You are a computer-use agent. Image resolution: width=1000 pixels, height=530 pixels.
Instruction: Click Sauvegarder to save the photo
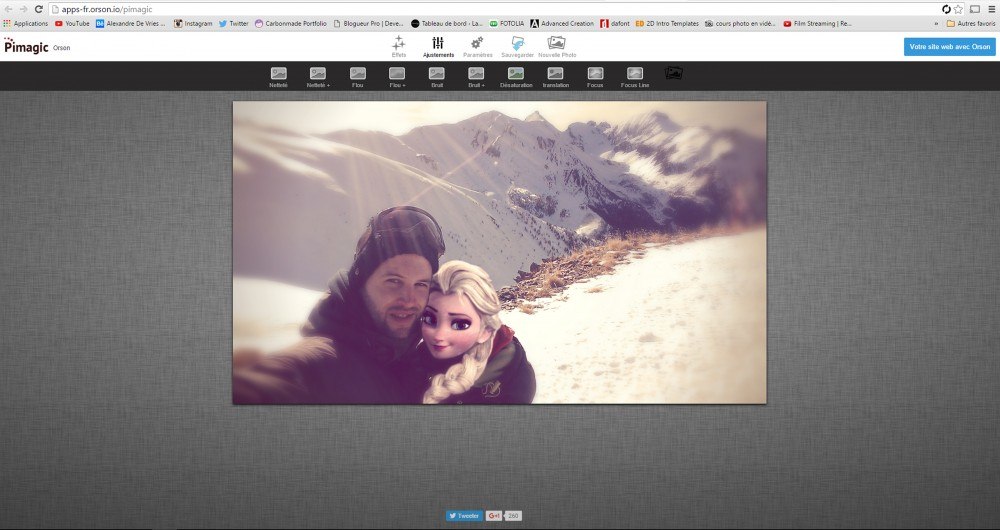tap(517, 46)
